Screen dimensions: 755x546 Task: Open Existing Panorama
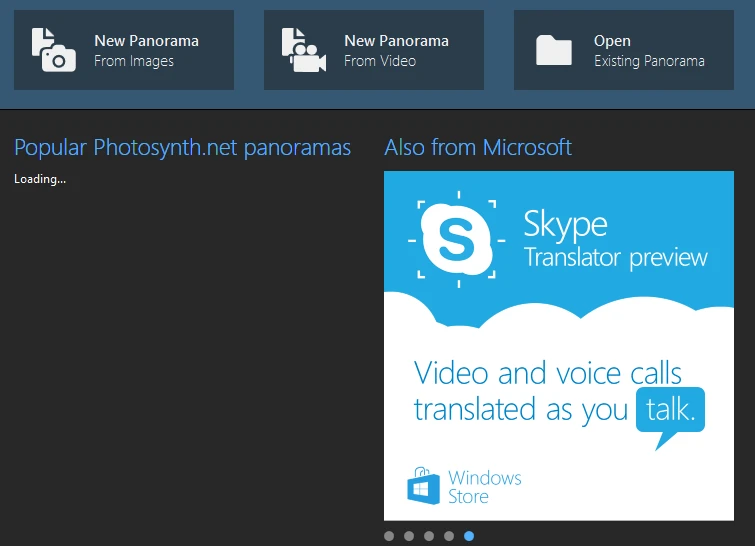tap(624, 50)
